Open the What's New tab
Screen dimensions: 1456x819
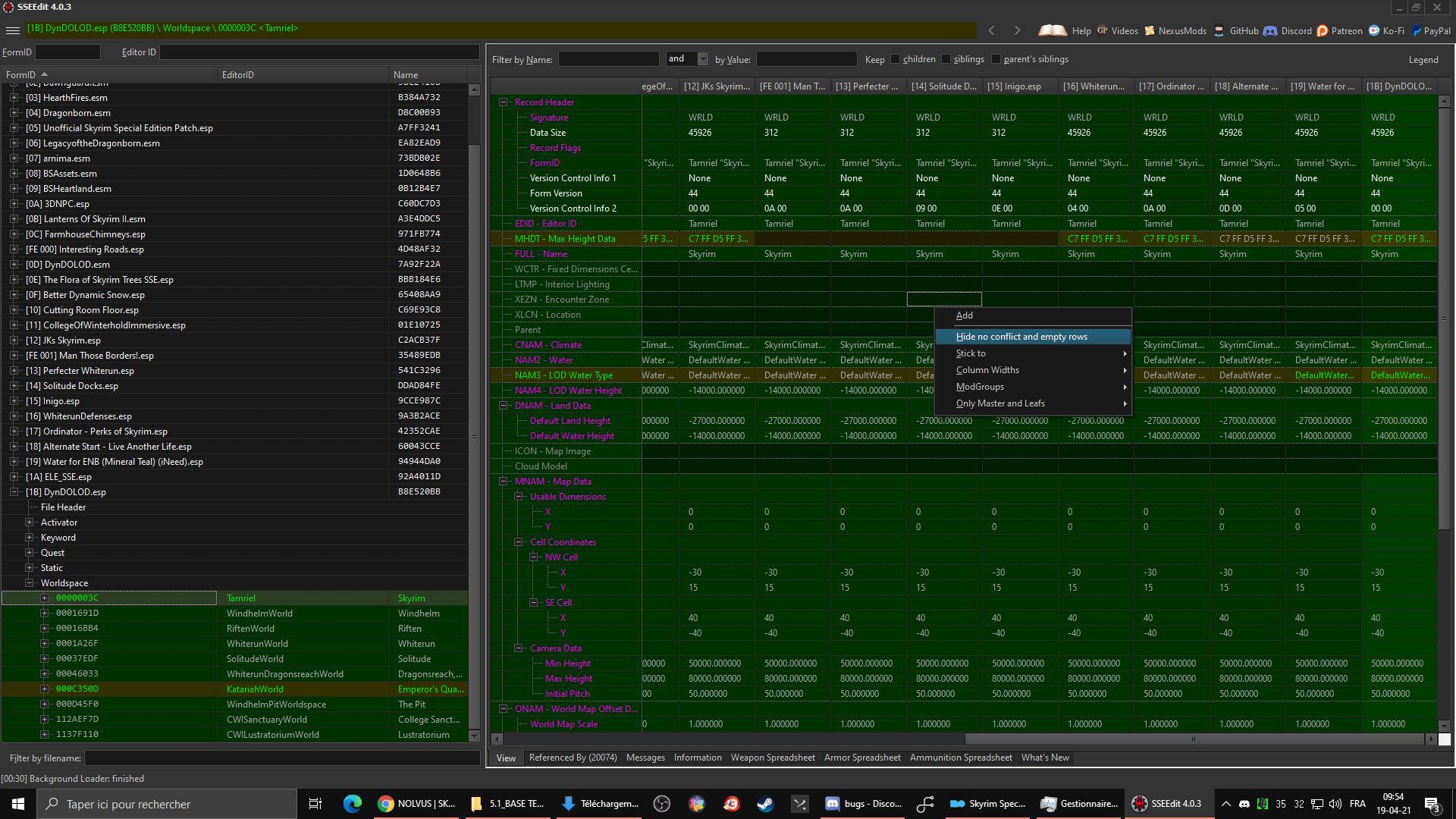pyautogui.click(x=1045, y=758)
